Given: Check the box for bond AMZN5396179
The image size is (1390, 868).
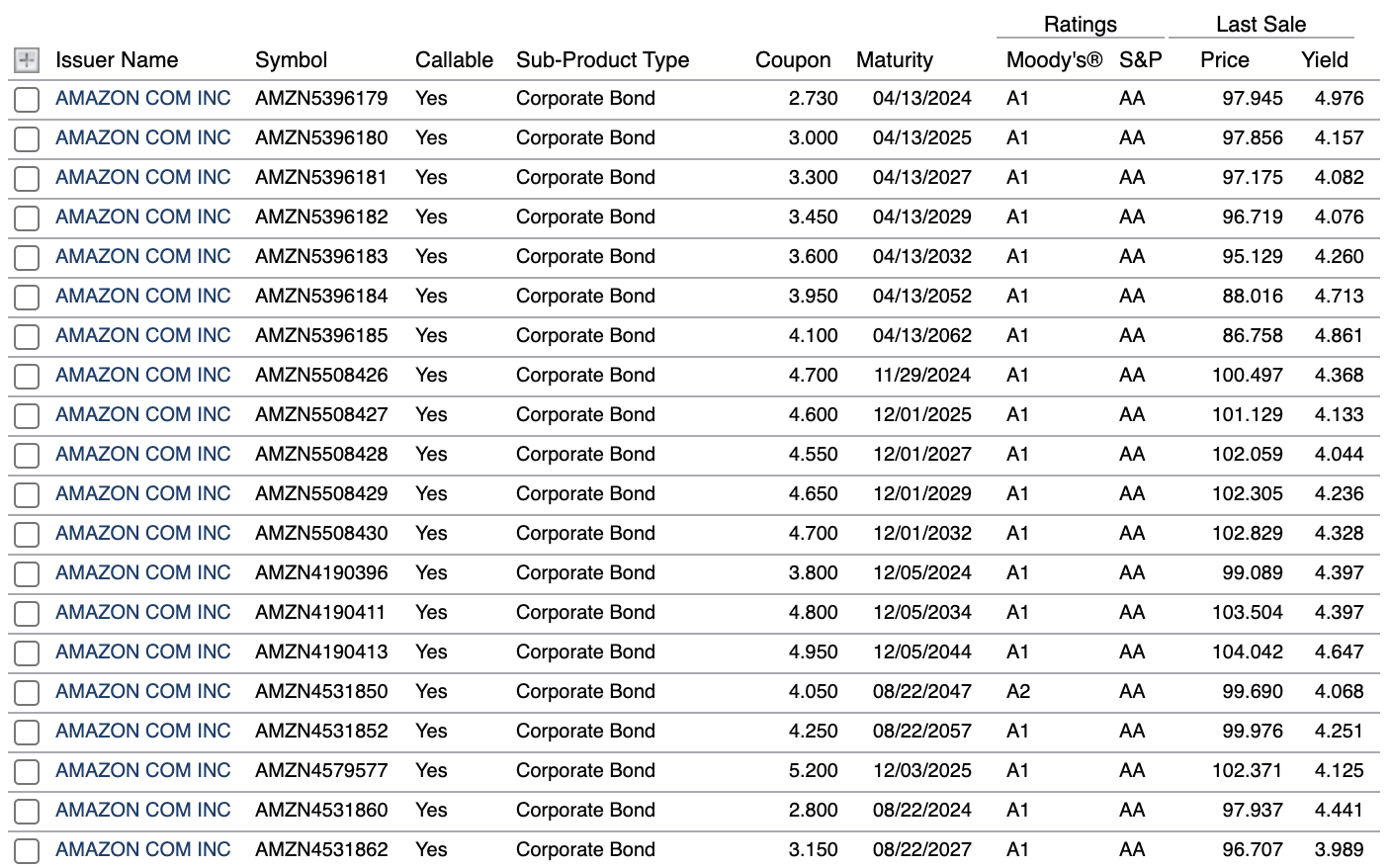Looking at the screenshot, I should click(26, 98).
